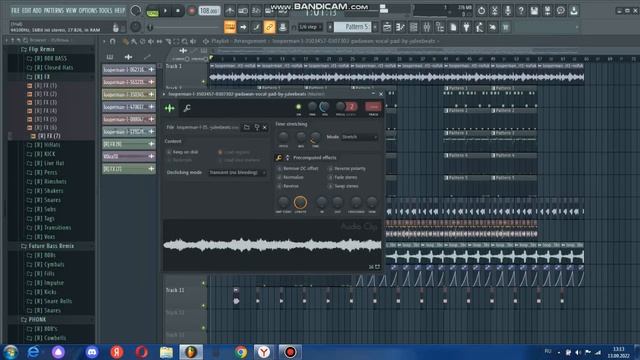
Task: Open the Mixer view icon
Action: tap(427, 27)
